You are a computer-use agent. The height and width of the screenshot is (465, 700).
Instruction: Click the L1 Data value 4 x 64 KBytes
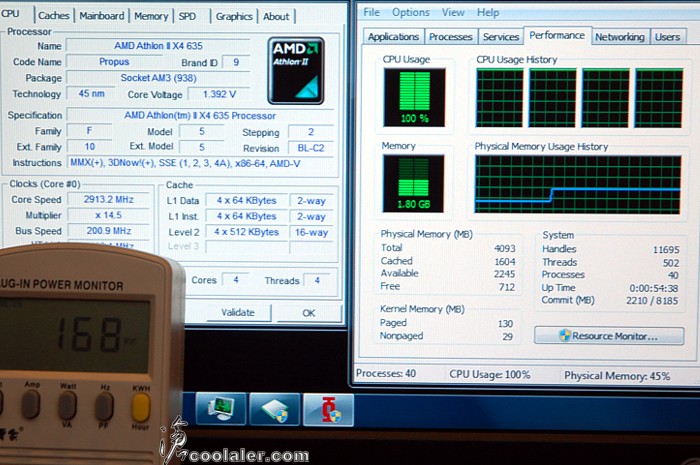click(x=246, y=200)
